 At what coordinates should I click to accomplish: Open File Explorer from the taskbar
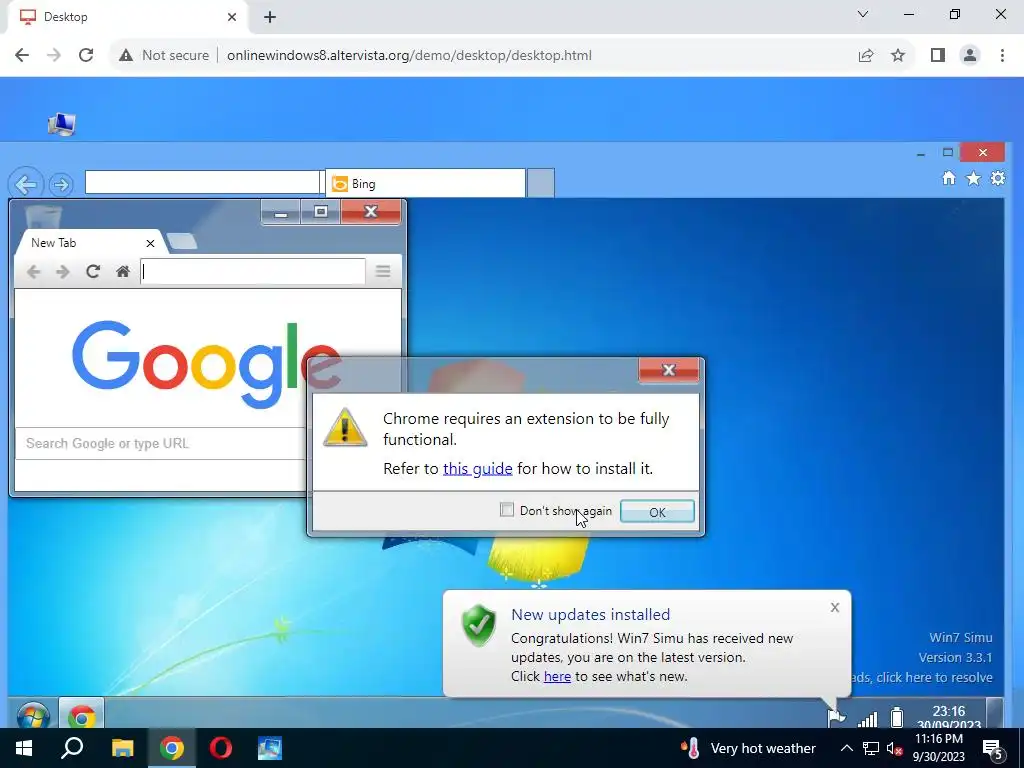(x=122, y=748)
